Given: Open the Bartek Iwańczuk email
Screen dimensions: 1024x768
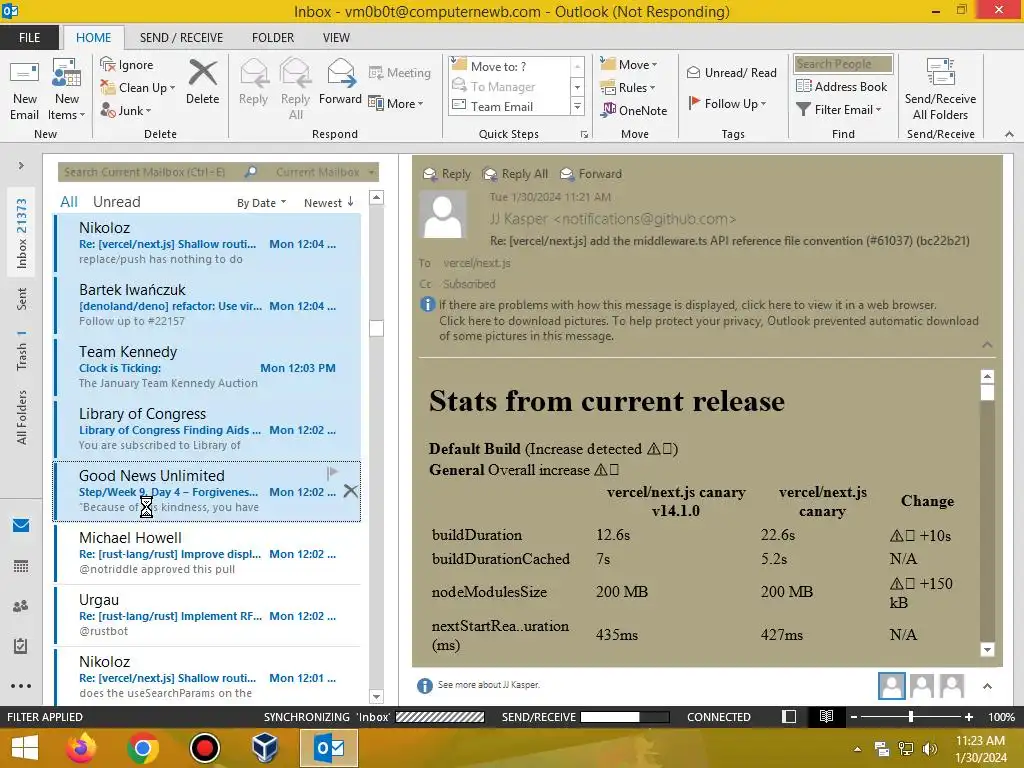Looking at the screenshot, I should 208,305.
